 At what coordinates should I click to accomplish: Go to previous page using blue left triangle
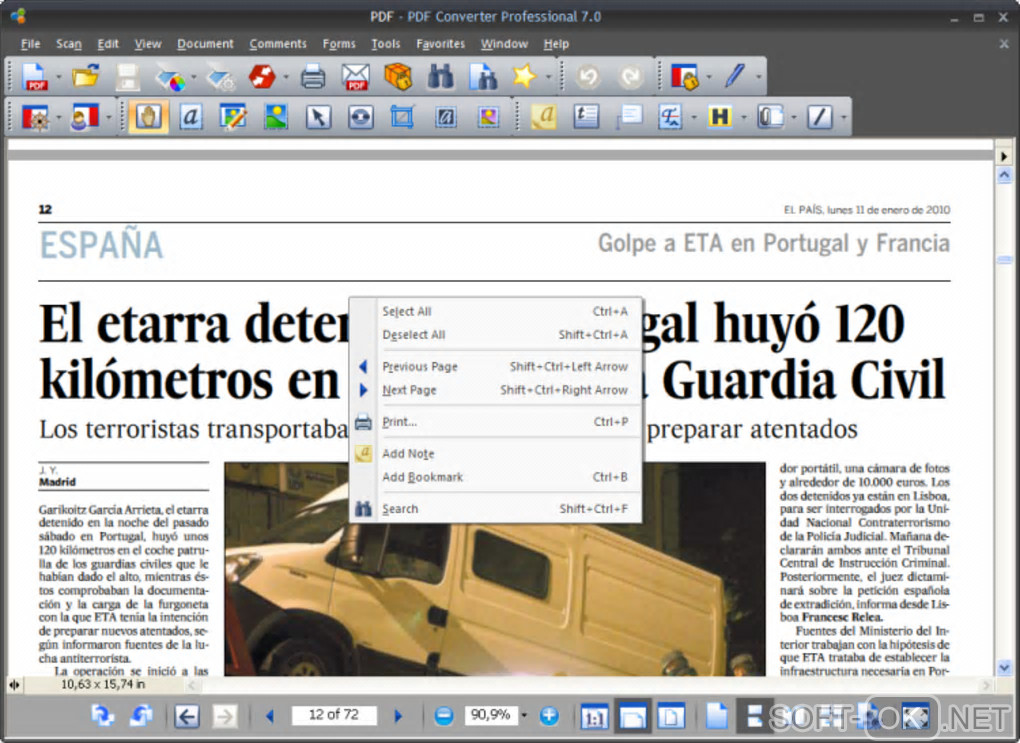coord(270,716)
